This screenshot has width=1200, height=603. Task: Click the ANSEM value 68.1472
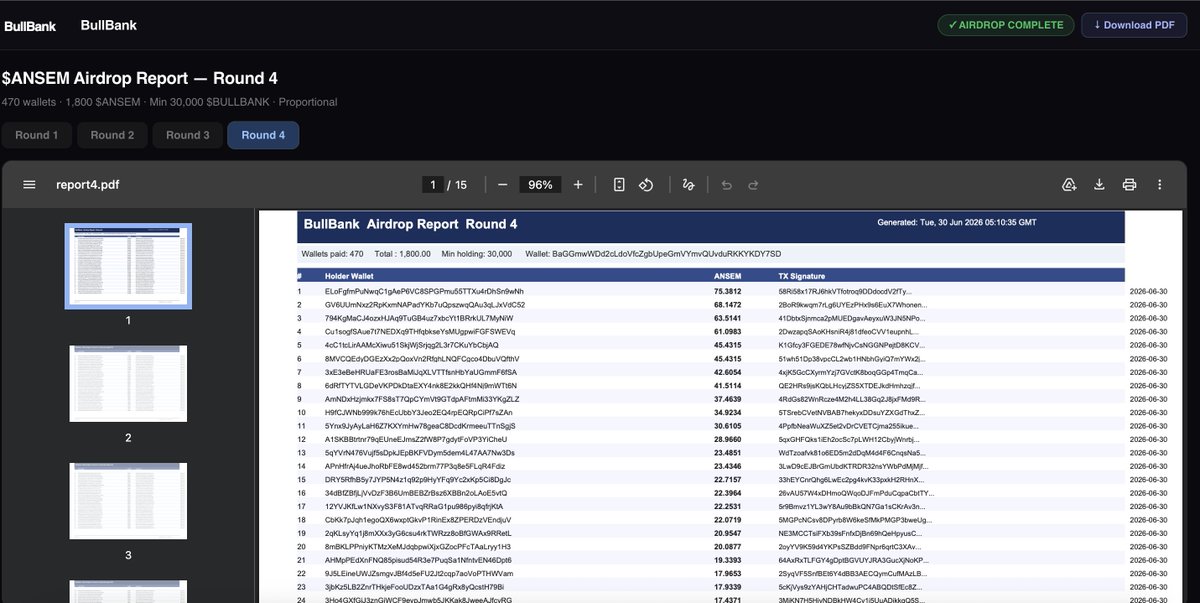coord(726,304)
